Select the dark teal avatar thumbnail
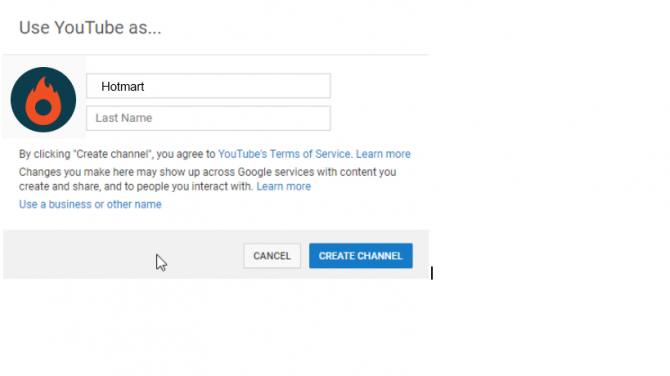The width and height of the screenshot is (670, 376). click(x=43, y=100)
